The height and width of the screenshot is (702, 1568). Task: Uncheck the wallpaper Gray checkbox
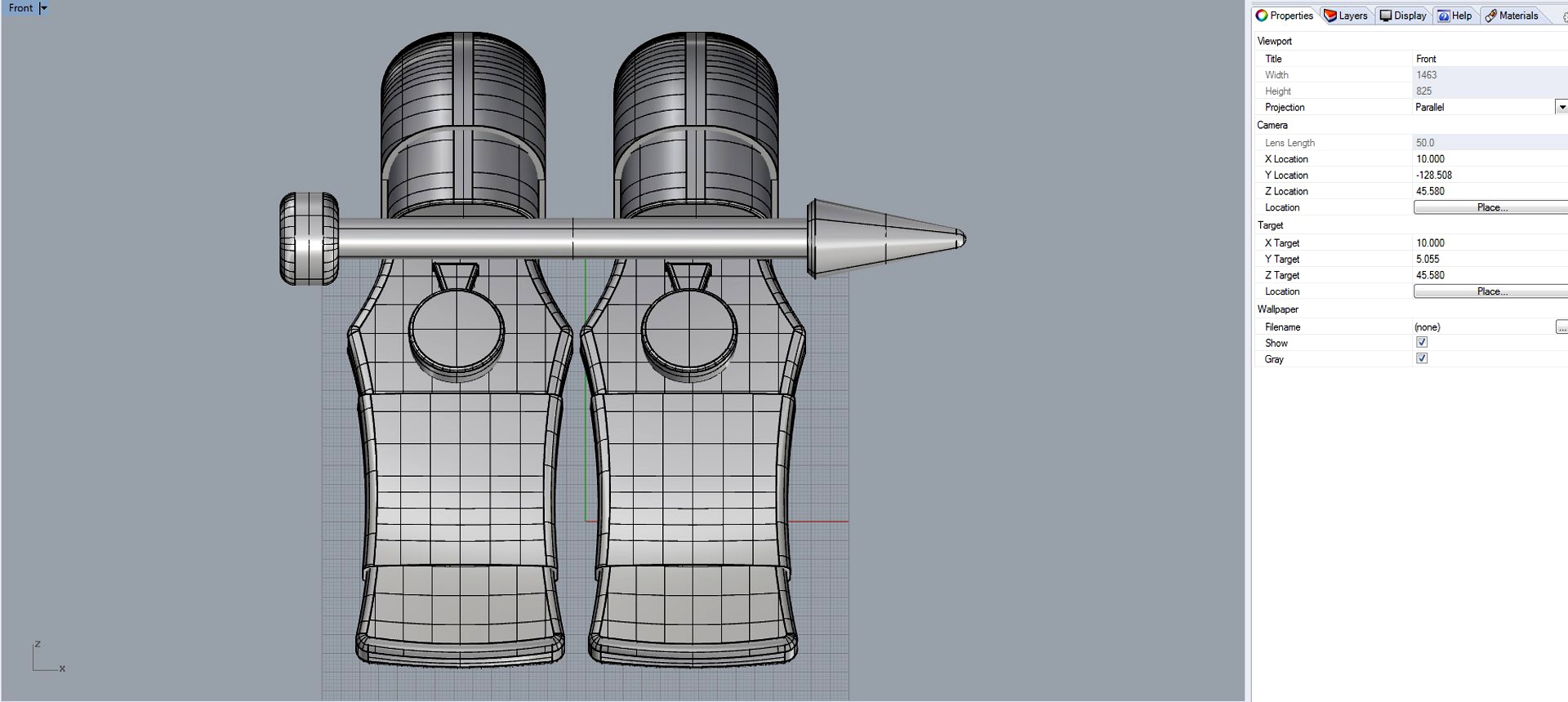tap(1422, 359)
